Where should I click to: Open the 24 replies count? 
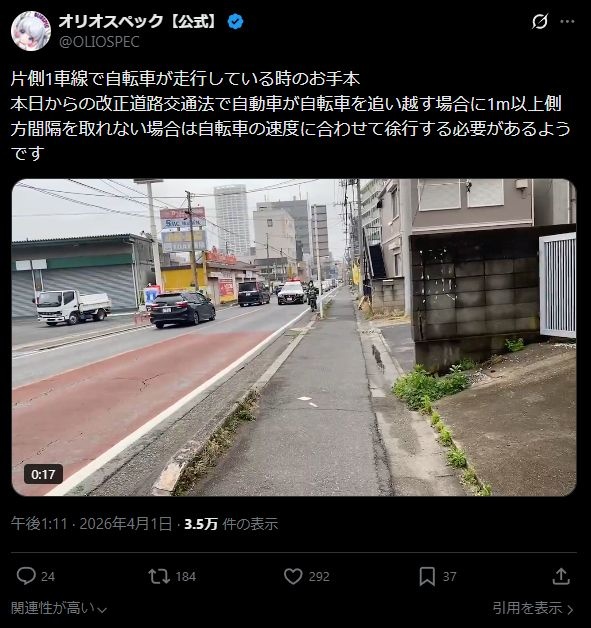48,577
